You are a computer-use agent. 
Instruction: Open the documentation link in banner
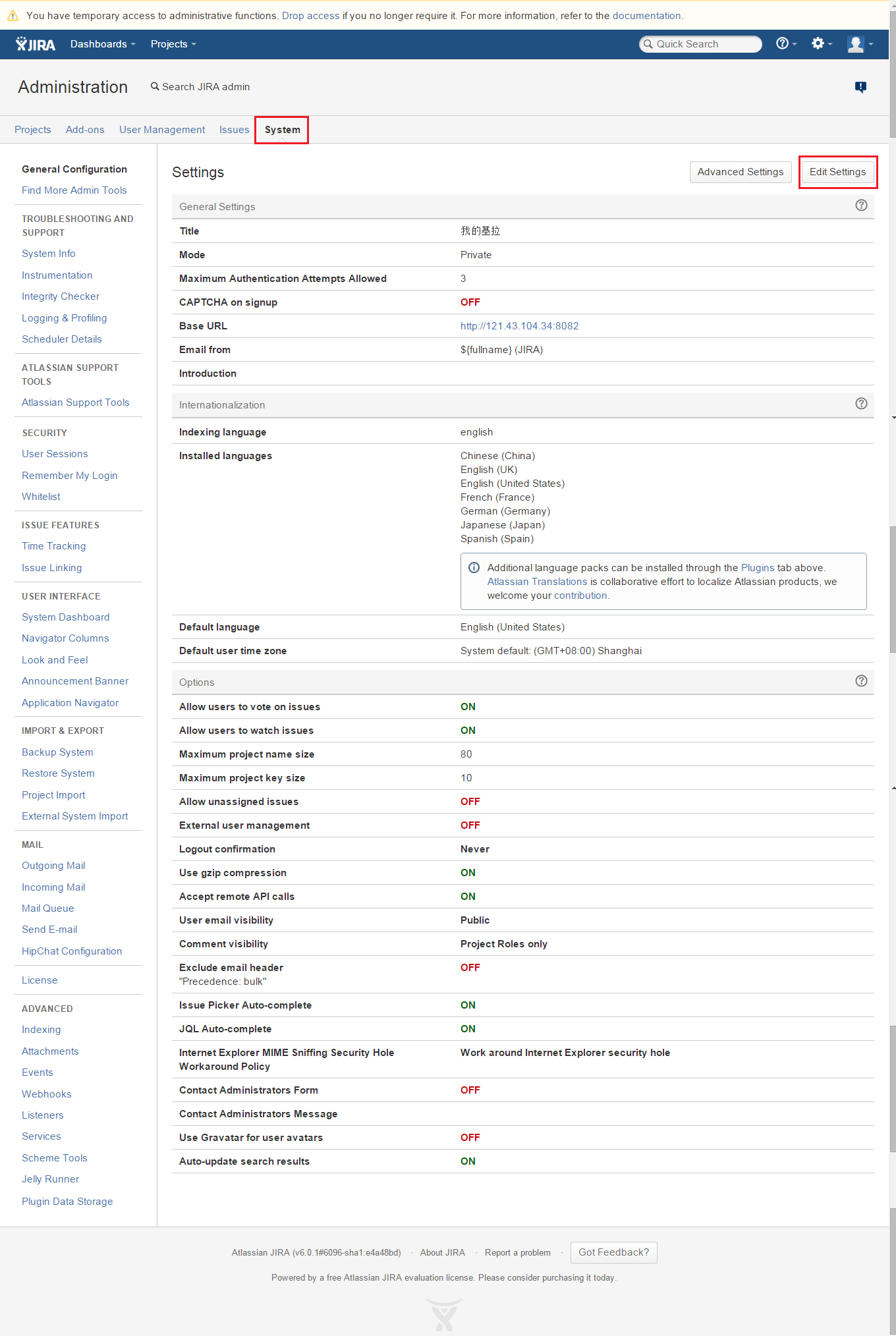click(646, 16)
